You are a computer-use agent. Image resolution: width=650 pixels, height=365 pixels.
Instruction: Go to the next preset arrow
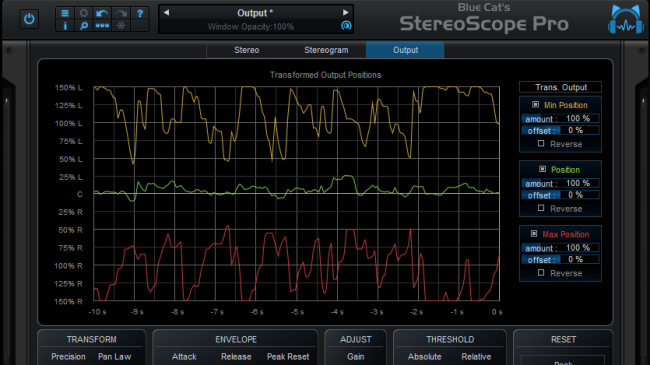point(345,12)
